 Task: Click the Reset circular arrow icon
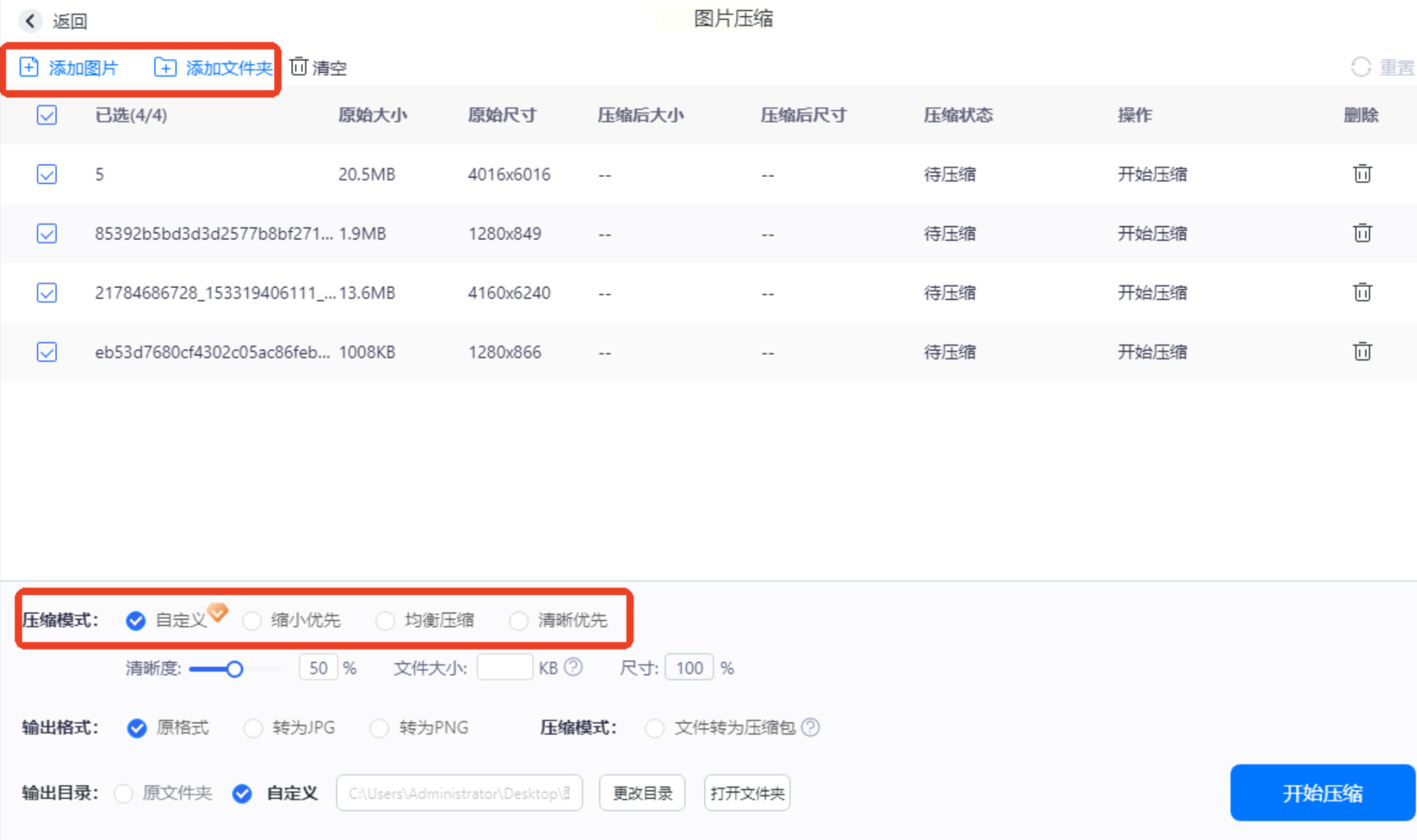[1361, 67]
